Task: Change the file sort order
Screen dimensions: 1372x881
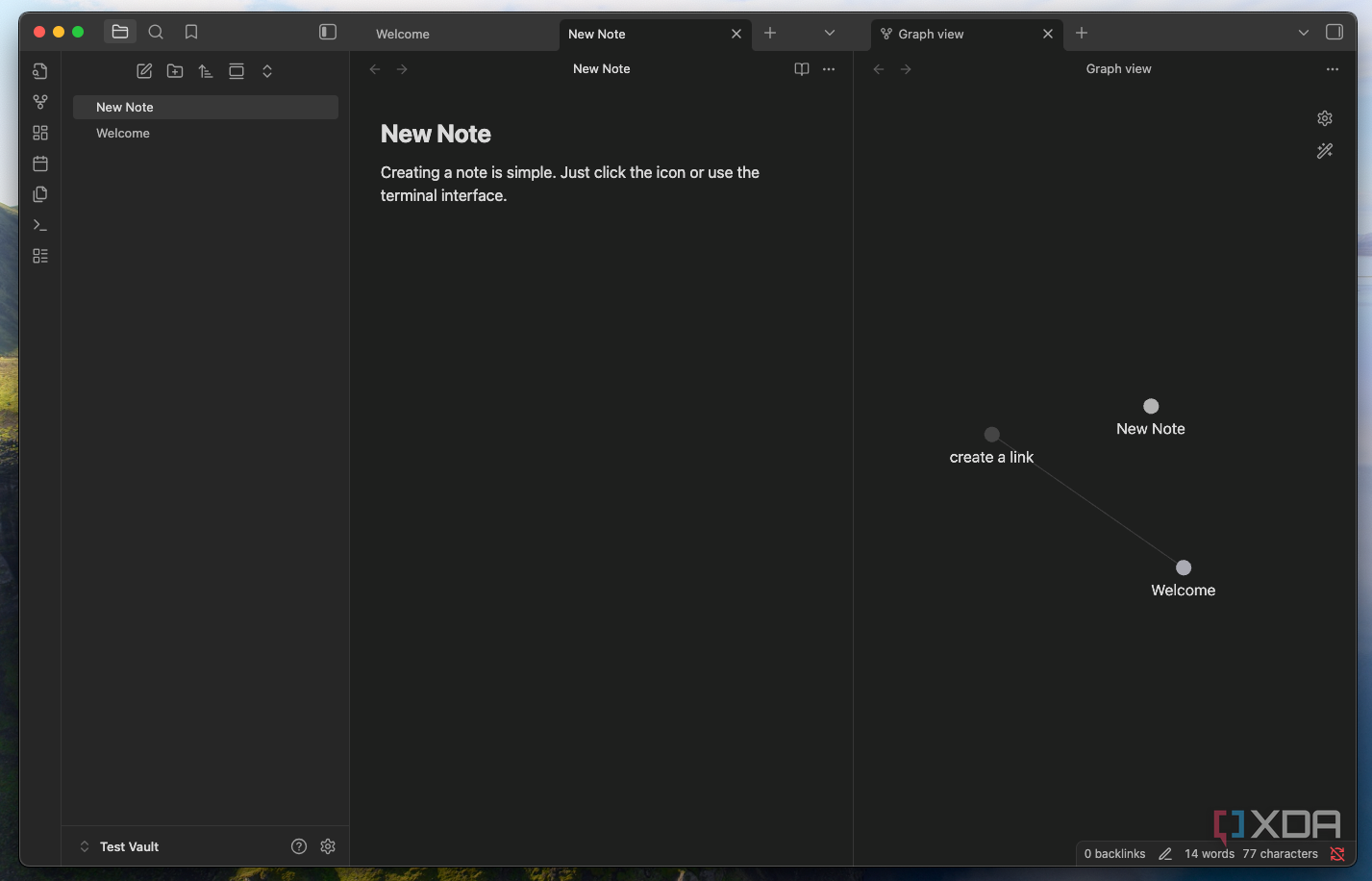Action: click(x=206, y=71)
